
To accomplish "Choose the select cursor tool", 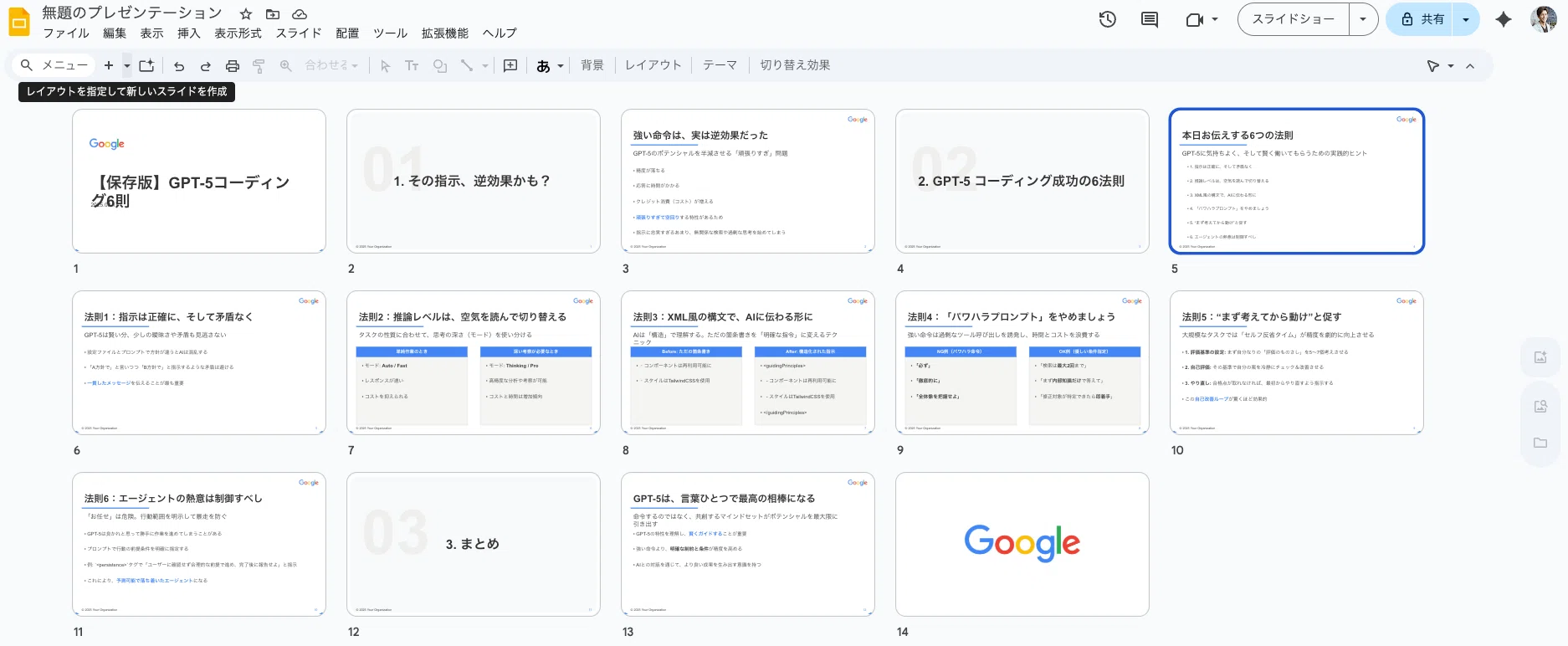I will tap(385, 65).
